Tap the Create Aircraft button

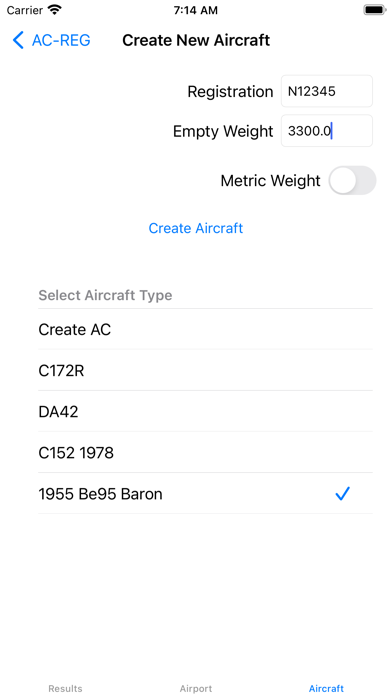[x=196, y=228]
